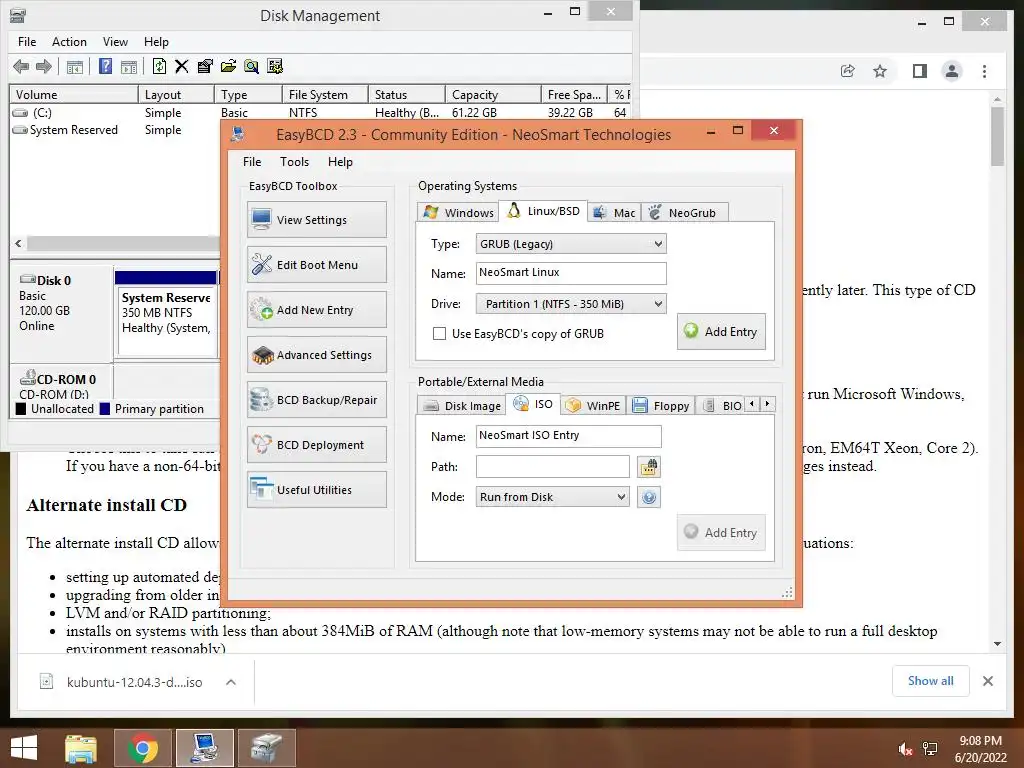The width and height of the screenshot is (1024, 768).
Task: Open BCD Backup/Repair
Action: (317, 400)
